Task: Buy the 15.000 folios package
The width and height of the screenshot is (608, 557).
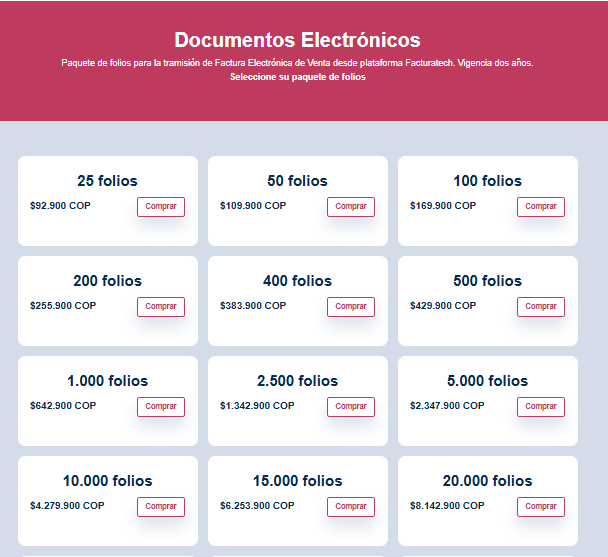Action: [350, 507]
